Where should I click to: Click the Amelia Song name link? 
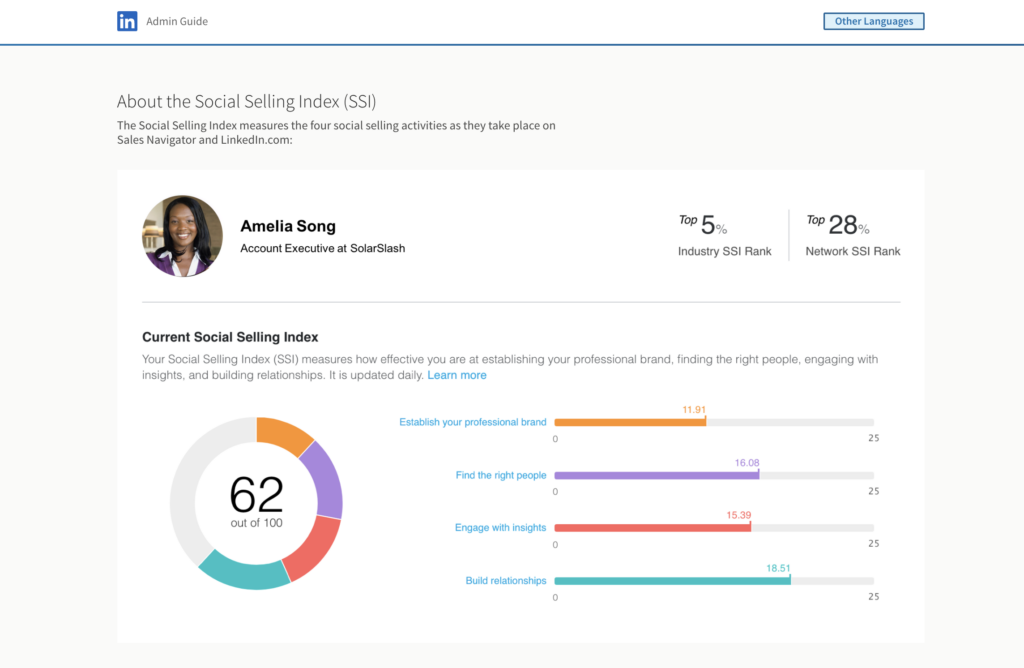coord(288,225)
